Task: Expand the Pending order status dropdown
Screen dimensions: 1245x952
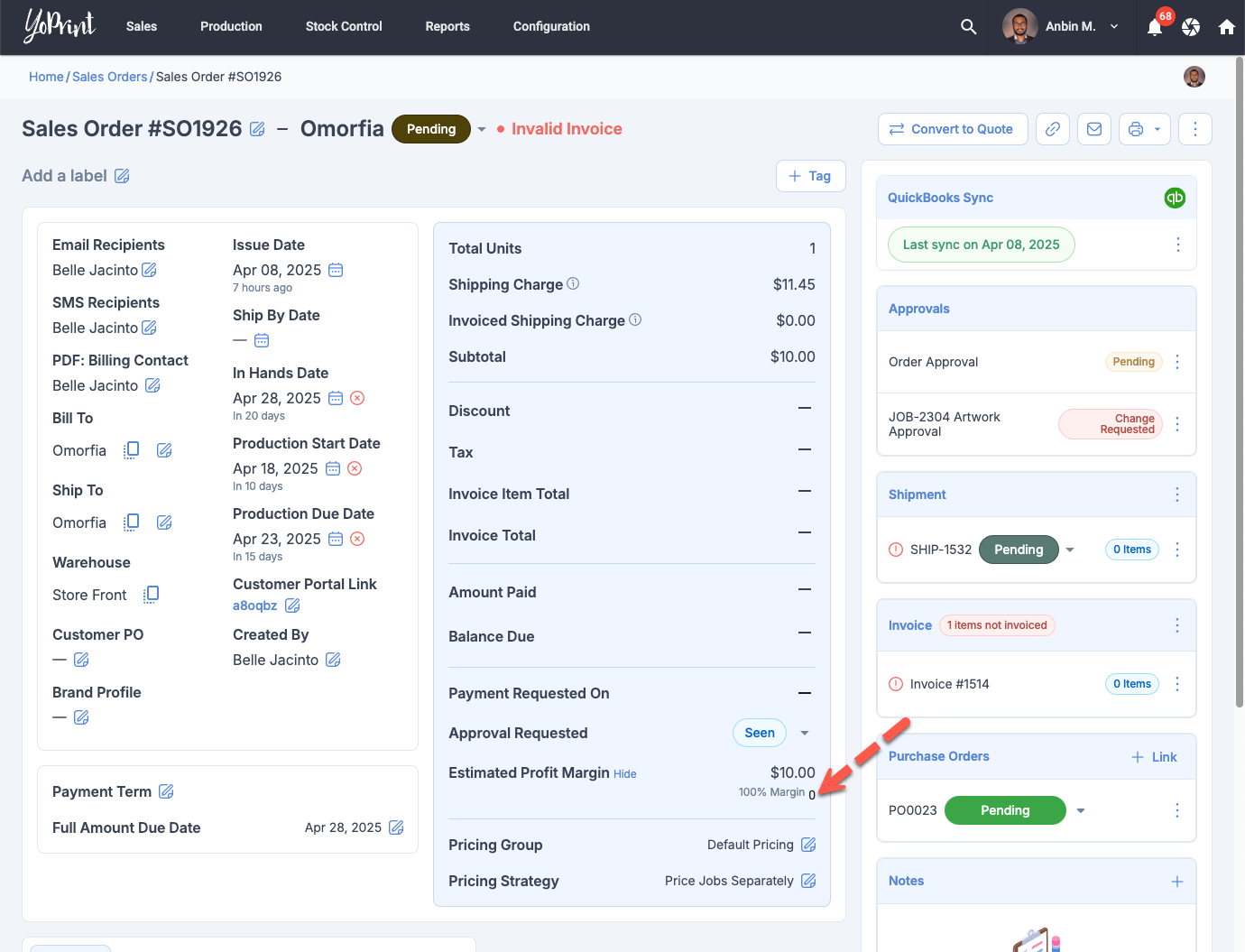Action: 482,129
